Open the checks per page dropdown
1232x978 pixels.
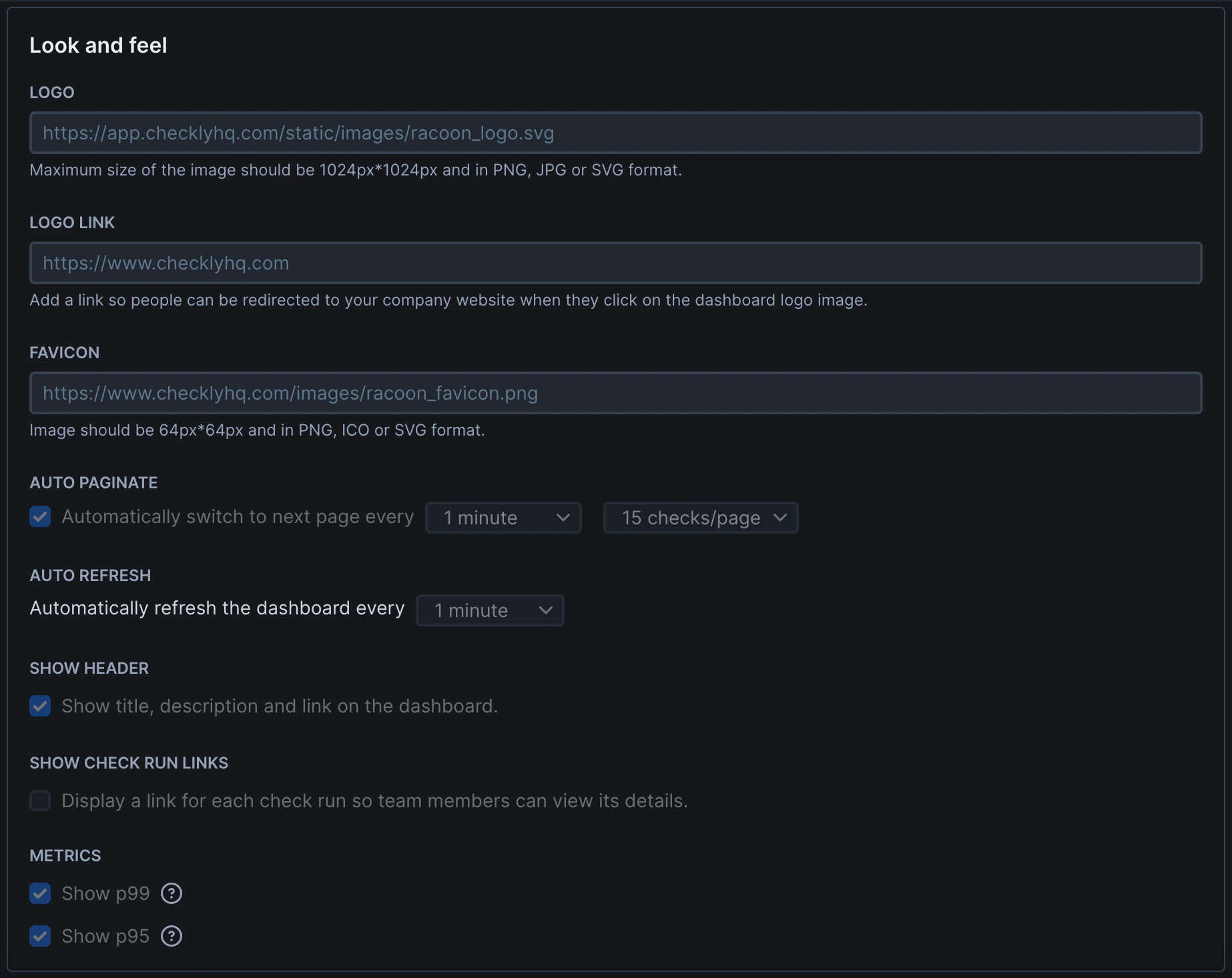700,517
